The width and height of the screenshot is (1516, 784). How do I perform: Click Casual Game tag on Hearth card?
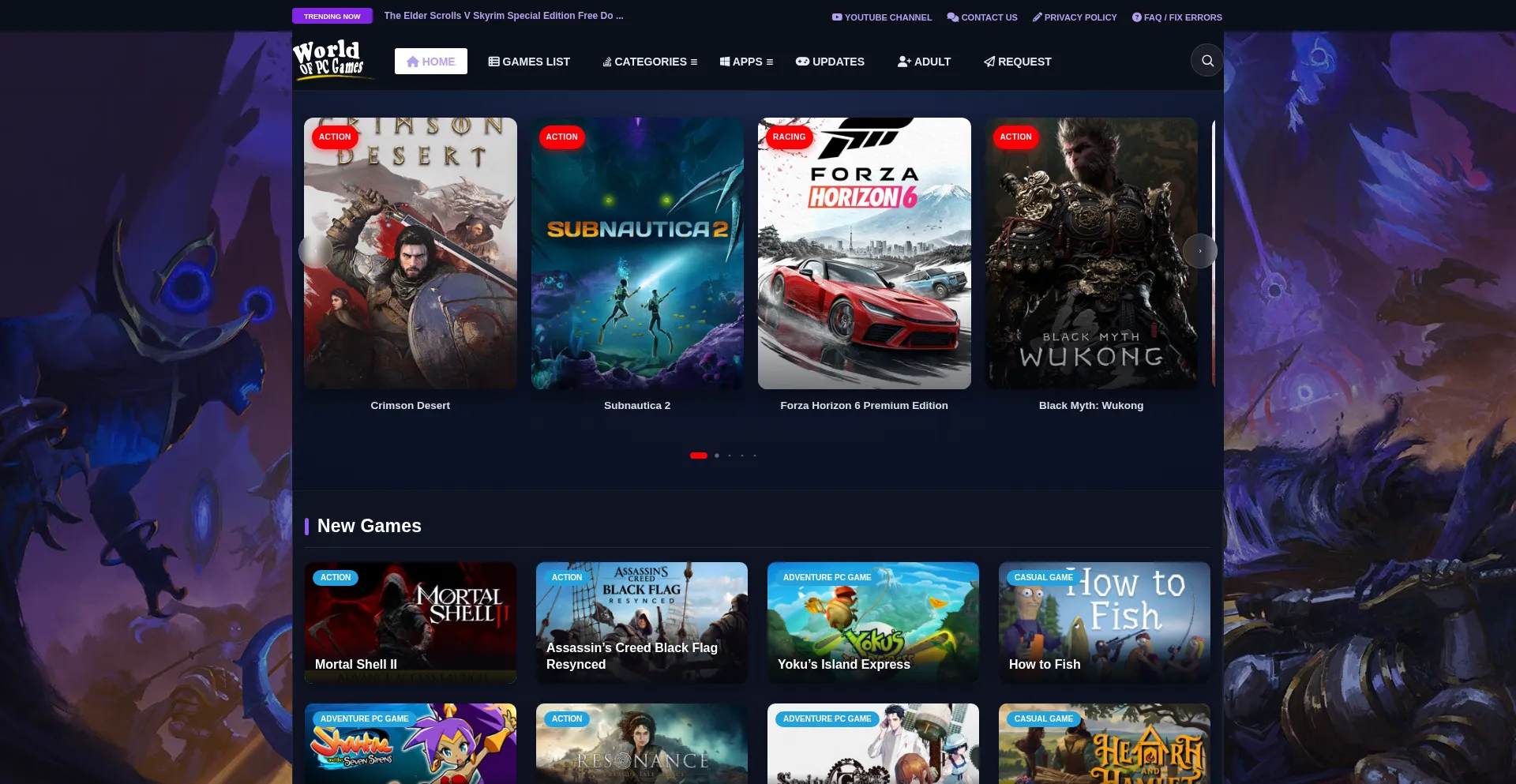pos(1044,719)
